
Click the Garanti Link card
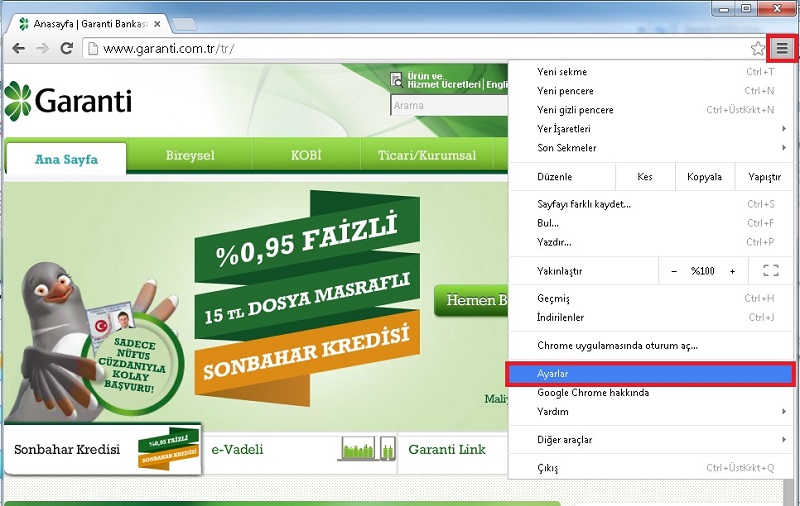pos(453,449)
